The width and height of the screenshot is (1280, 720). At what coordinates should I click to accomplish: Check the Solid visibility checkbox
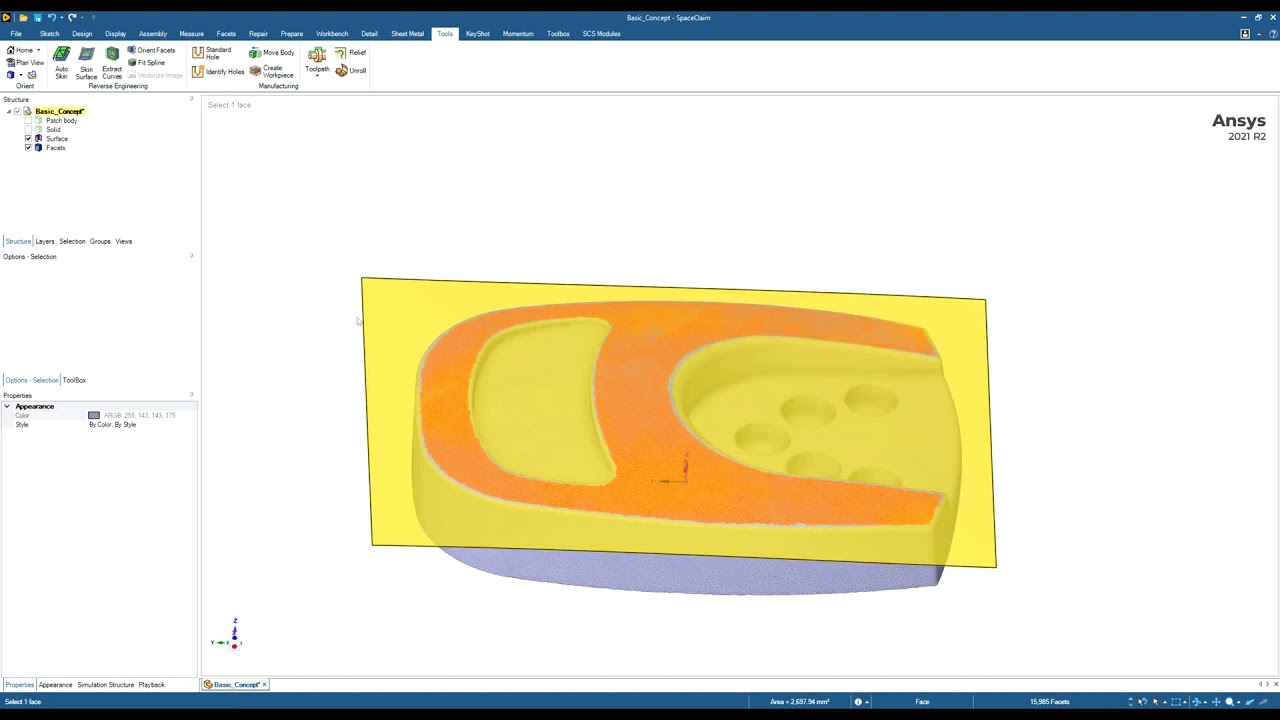click(28, 130)
